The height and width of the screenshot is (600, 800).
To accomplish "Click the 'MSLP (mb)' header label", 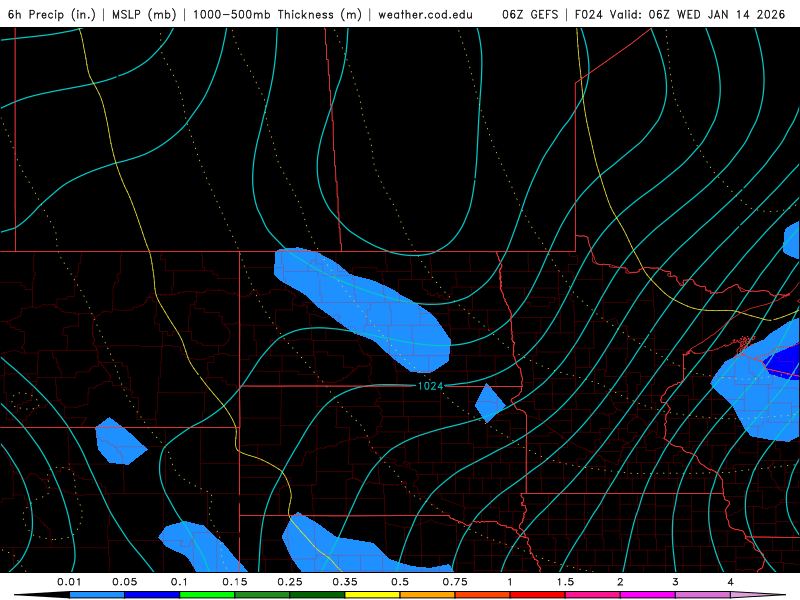I will [x=144, y=14].
